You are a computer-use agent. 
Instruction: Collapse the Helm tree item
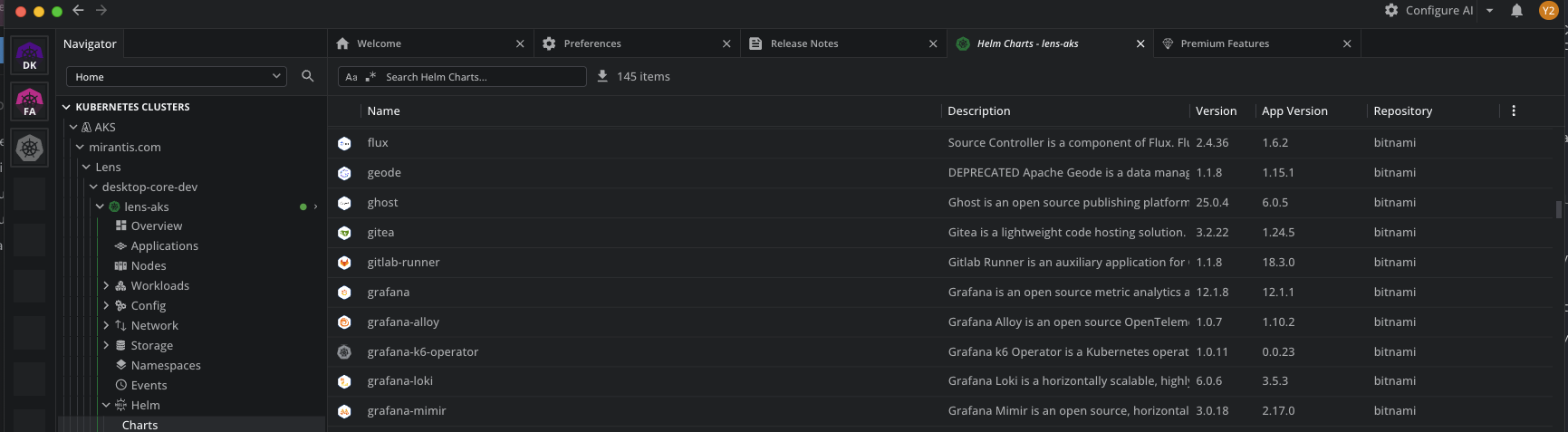click(x=106, y=405)
